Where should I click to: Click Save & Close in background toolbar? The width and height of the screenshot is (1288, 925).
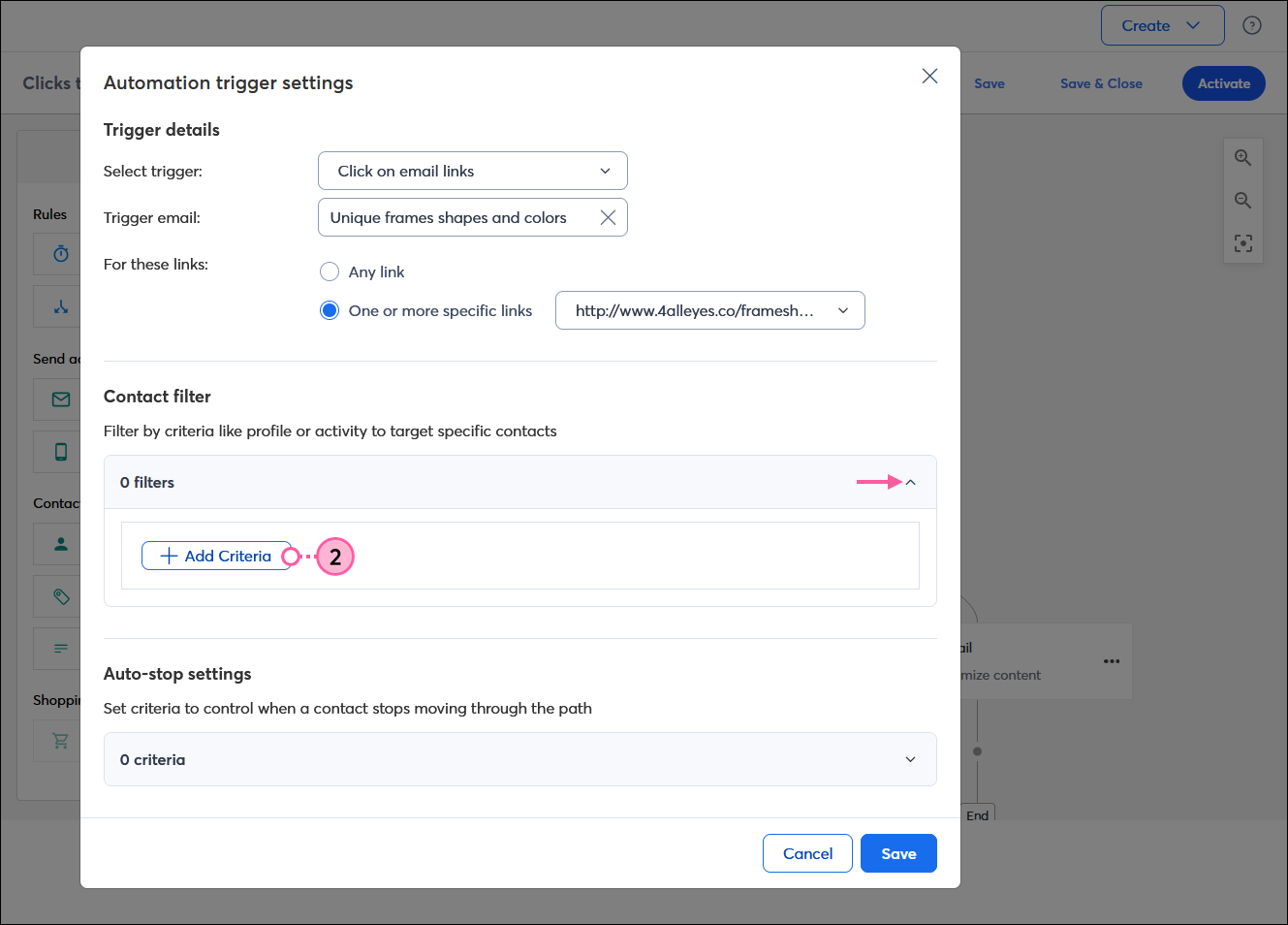[1101, 83]
